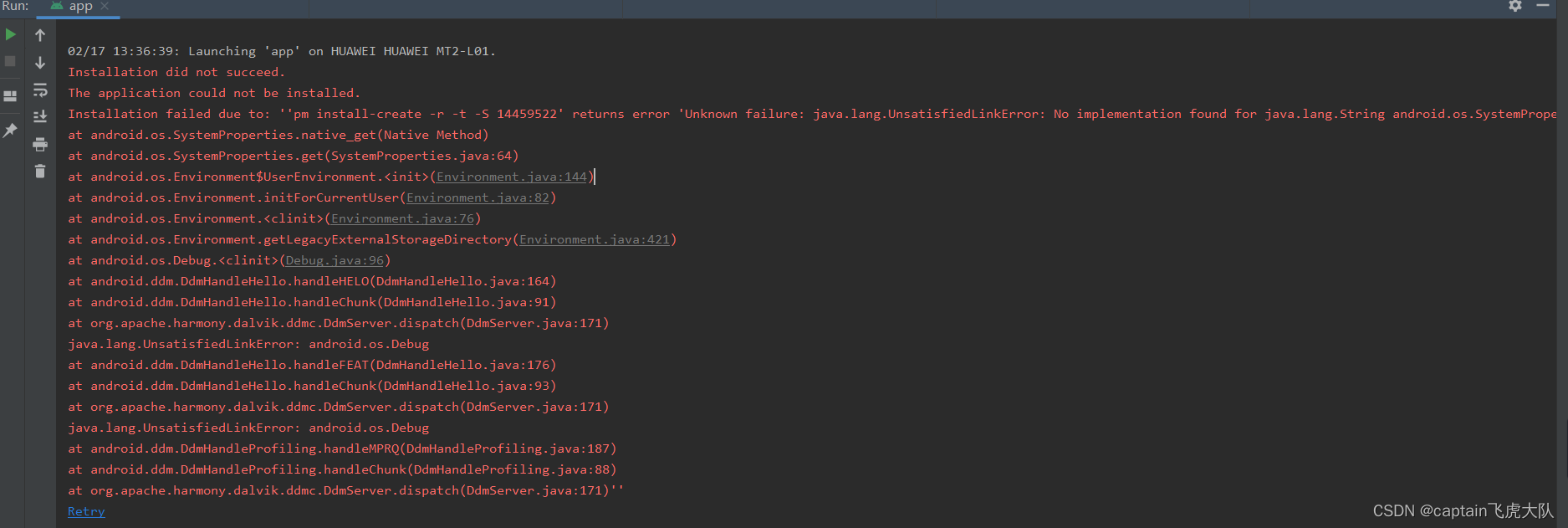Click 'The application could not be installed.' line
The height and width of the screenshot is (528, 1568).
click(x=214, y=93)
